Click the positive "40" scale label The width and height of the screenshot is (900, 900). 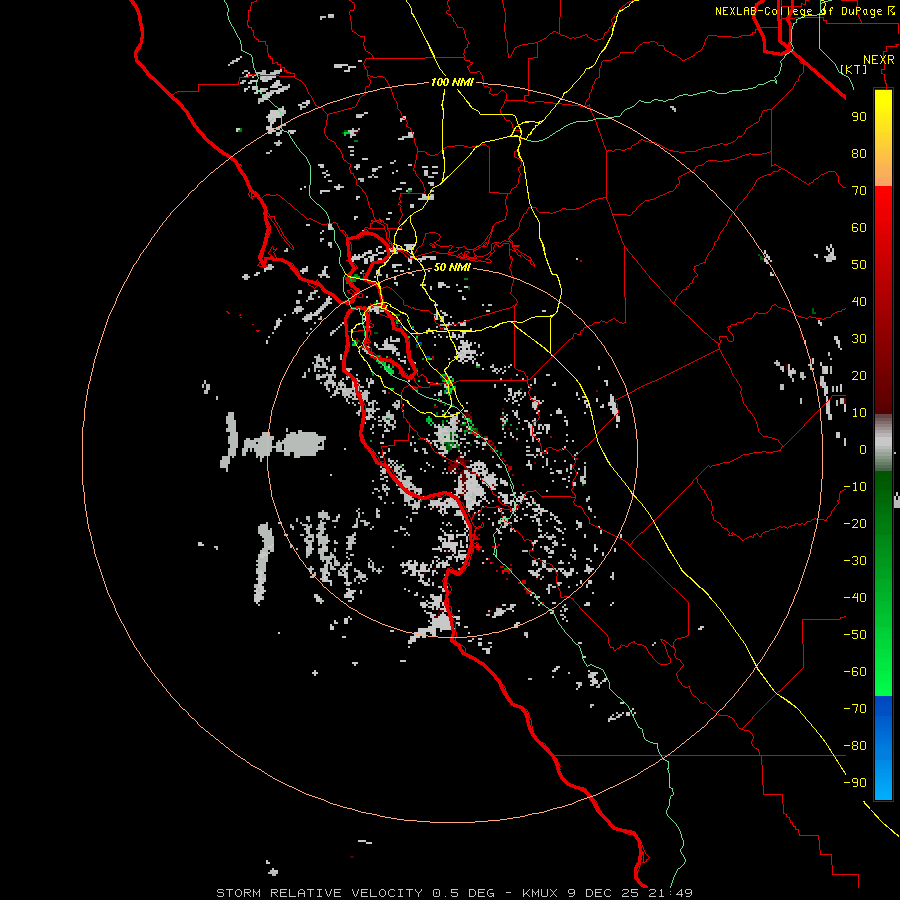859,301
